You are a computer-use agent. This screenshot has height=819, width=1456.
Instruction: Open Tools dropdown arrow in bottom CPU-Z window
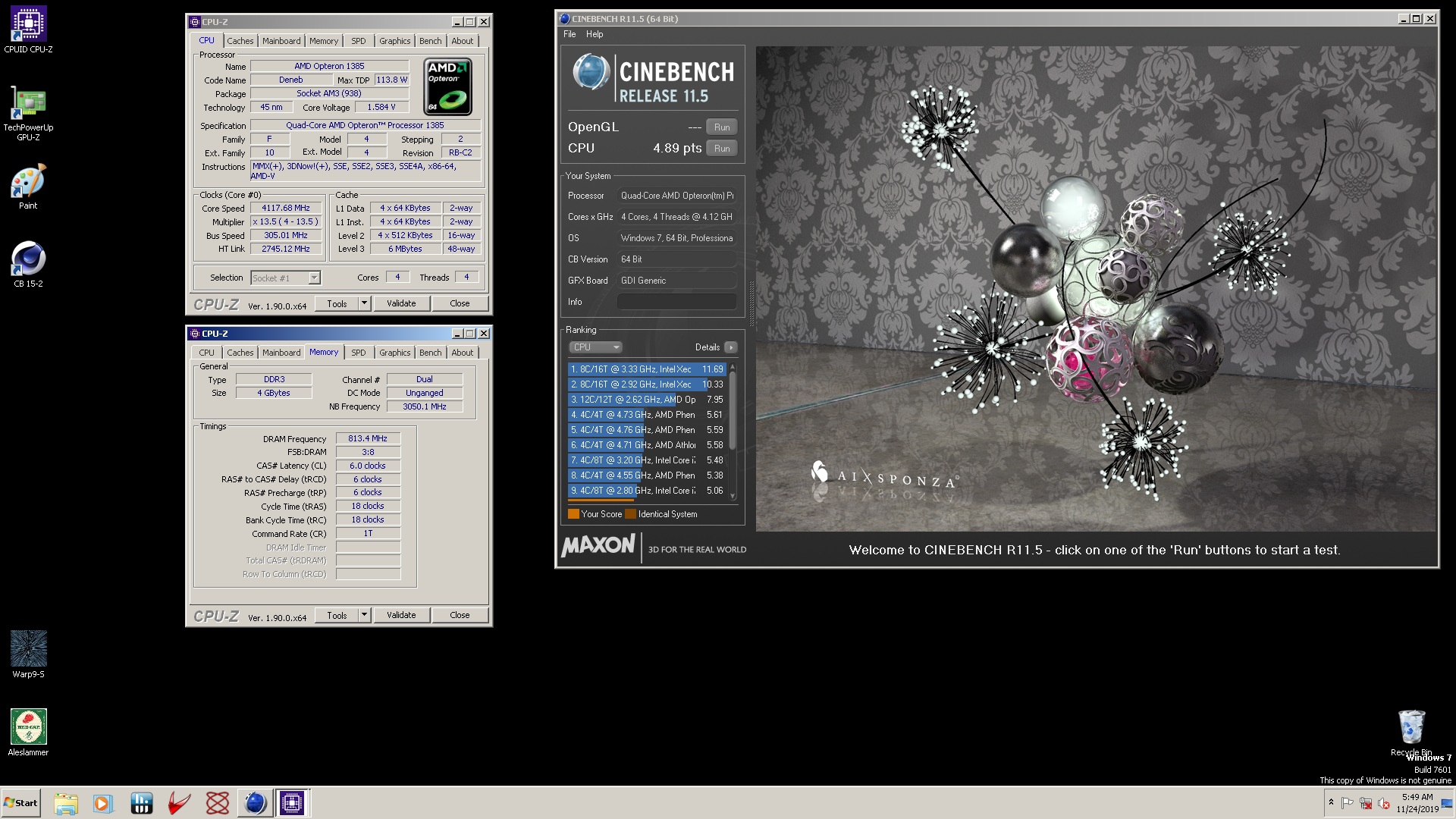364,615
